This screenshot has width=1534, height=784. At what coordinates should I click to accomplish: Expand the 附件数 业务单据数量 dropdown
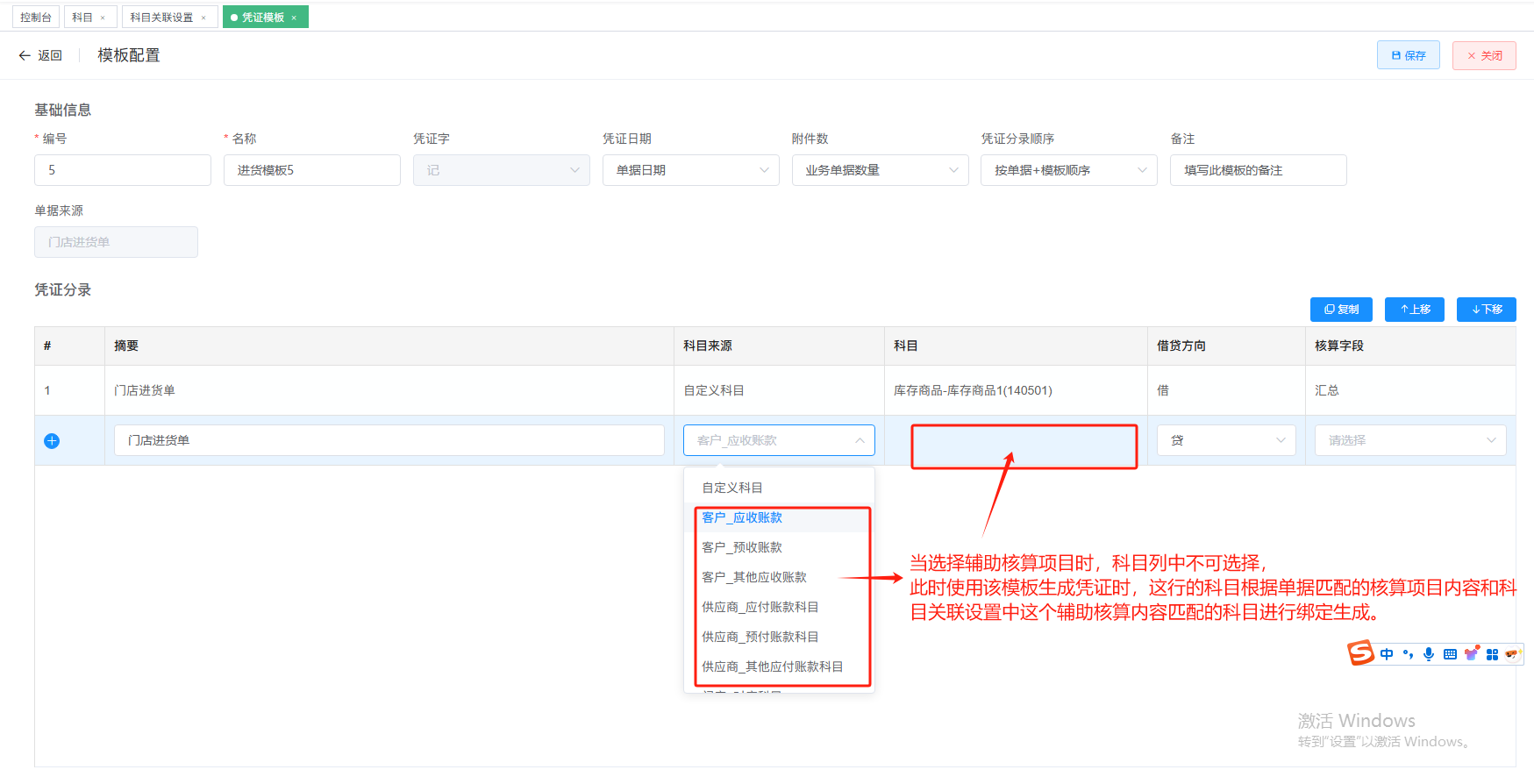(881, 170)
